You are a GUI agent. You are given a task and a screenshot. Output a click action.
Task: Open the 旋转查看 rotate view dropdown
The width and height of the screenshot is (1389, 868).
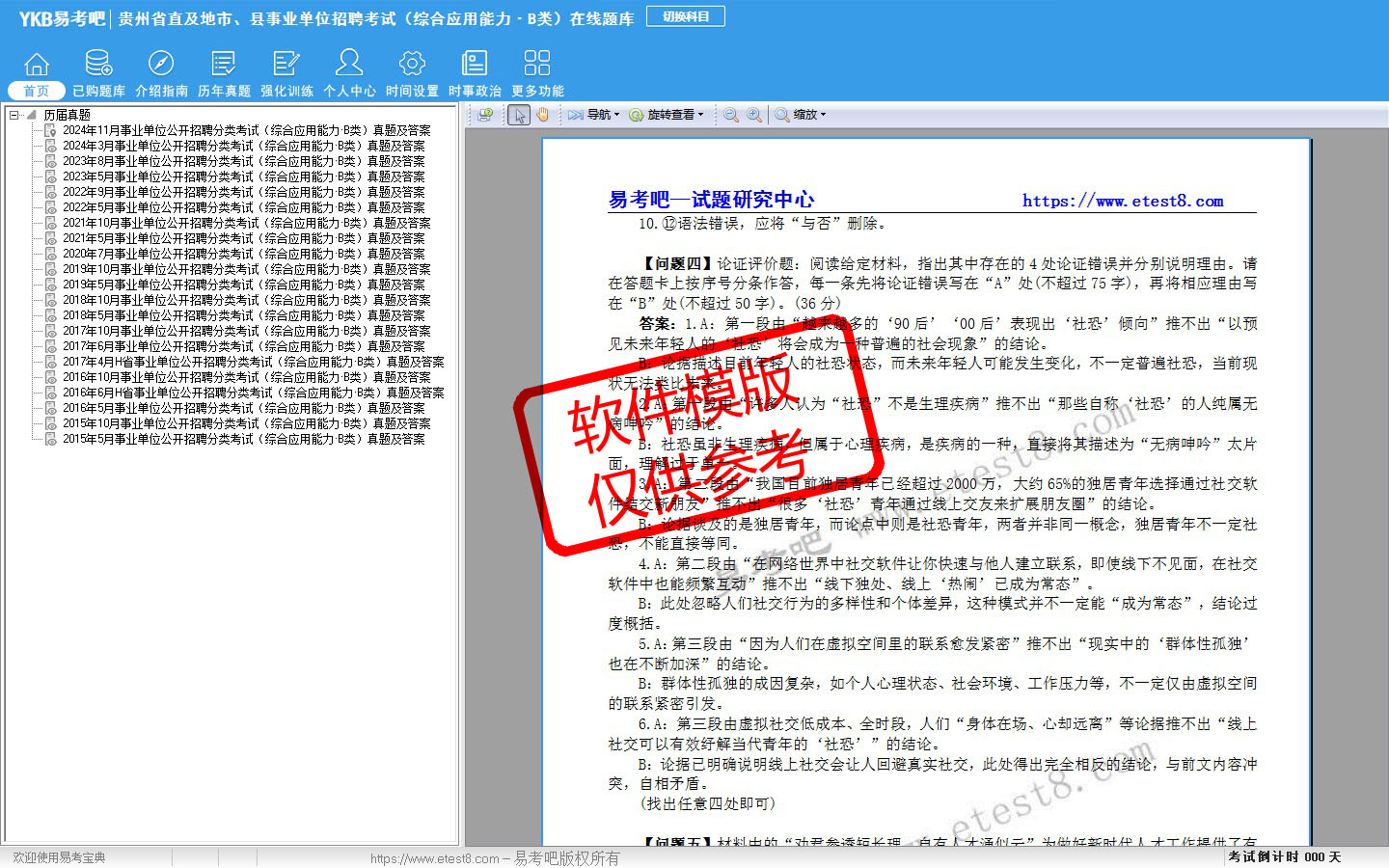click(x=667, y=115)
